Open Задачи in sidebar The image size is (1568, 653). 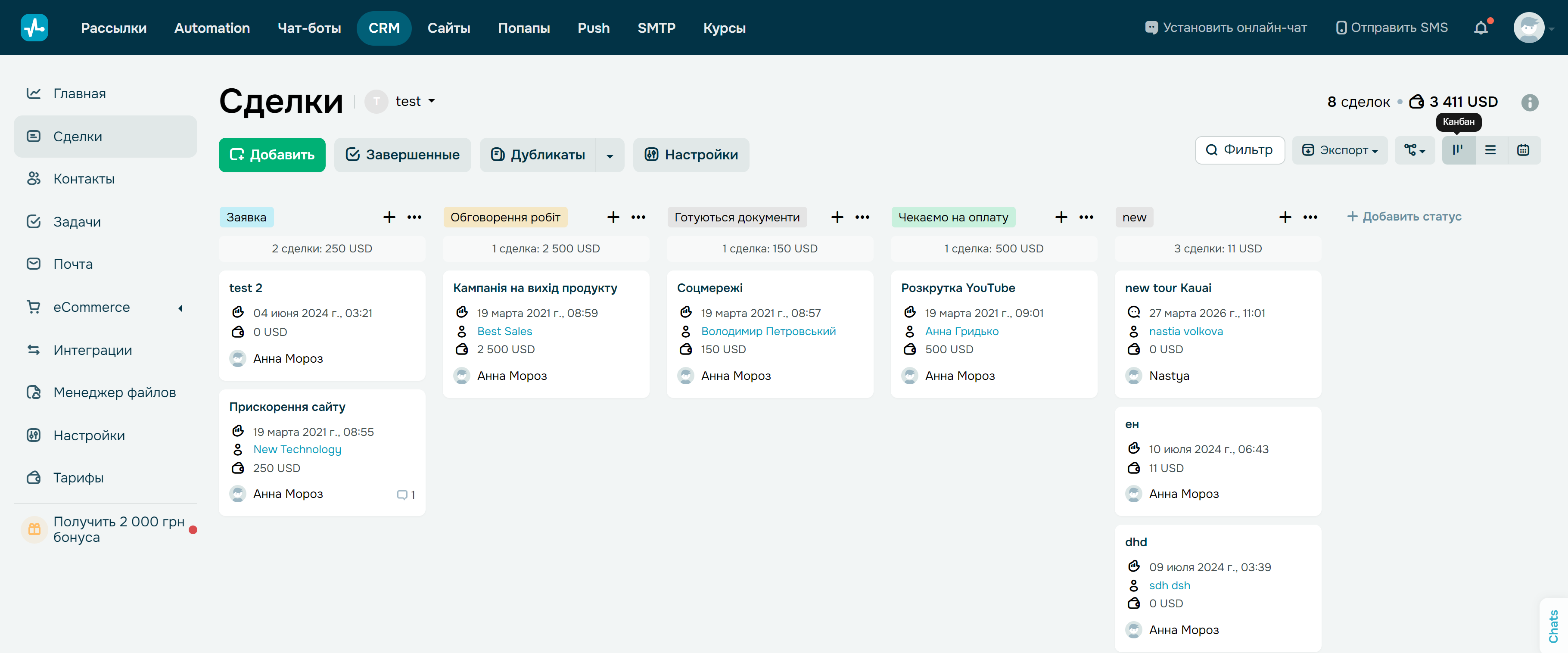pos(105,222)
